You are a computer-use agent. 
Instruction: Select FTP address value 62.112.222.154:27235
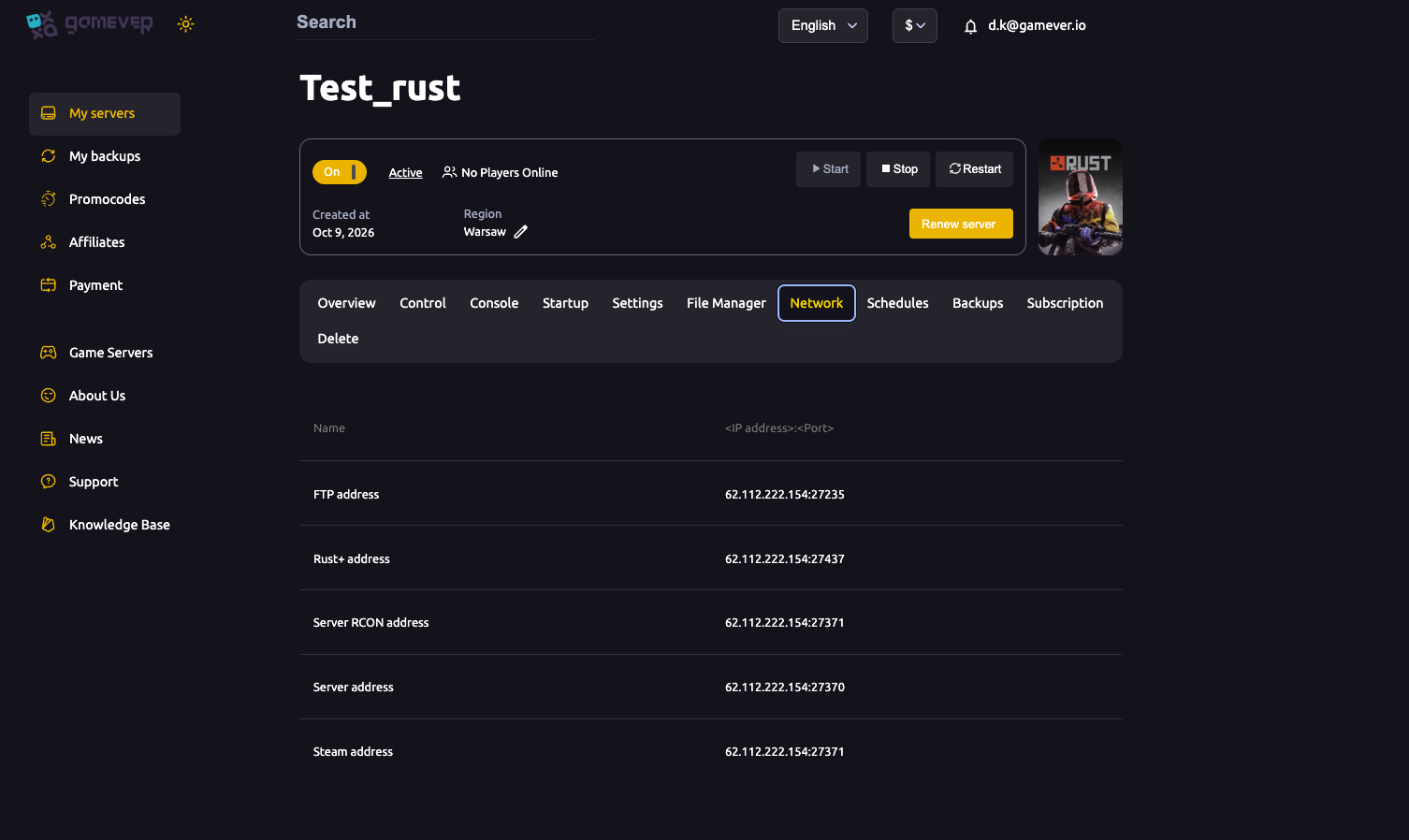[785, 495]
